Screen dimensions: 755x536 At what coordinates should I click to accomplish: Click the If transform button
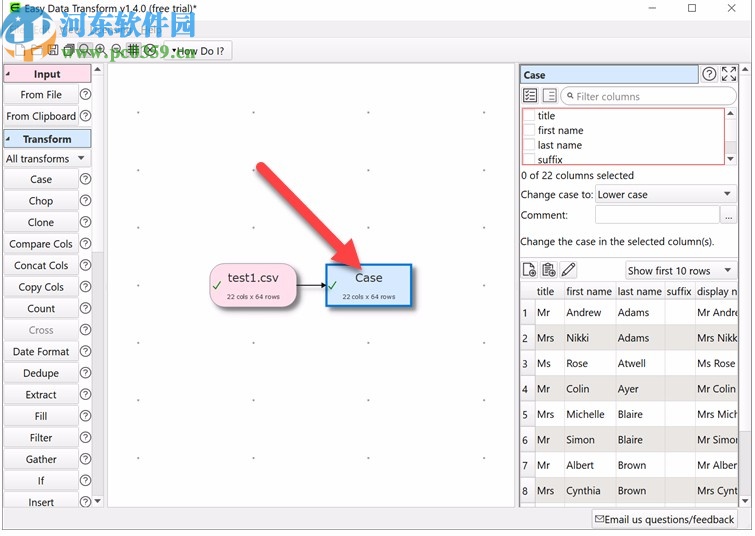(x=41, y=481)
